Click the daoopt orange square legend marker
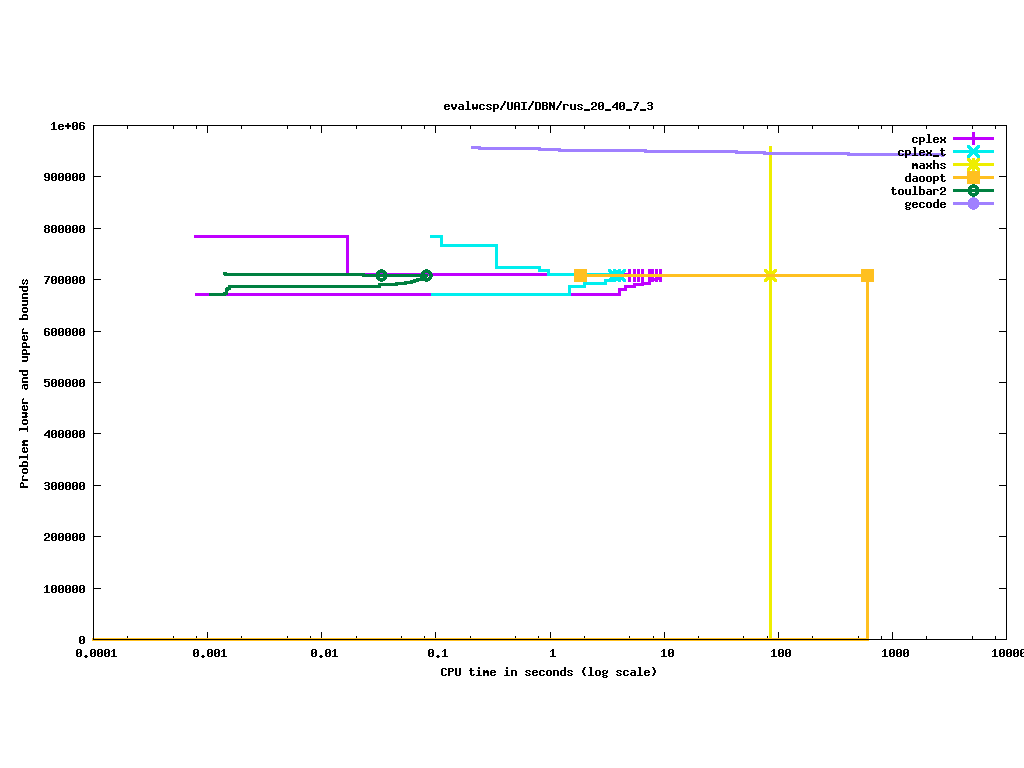This screenshot has width=1024, height=768. (x=973, y=178)
